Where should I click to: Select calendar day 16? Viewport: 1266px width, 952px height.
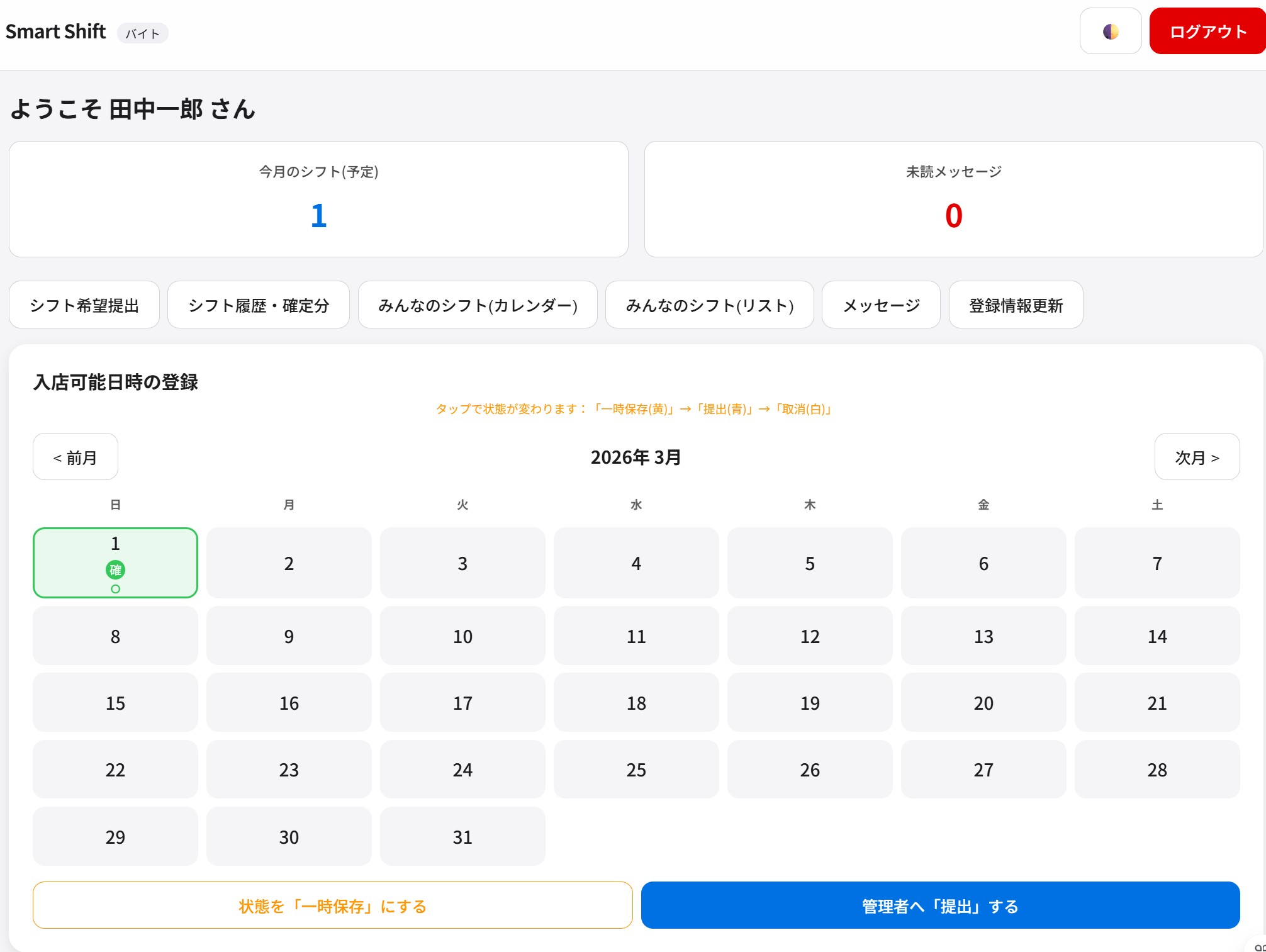pos(289,702)
